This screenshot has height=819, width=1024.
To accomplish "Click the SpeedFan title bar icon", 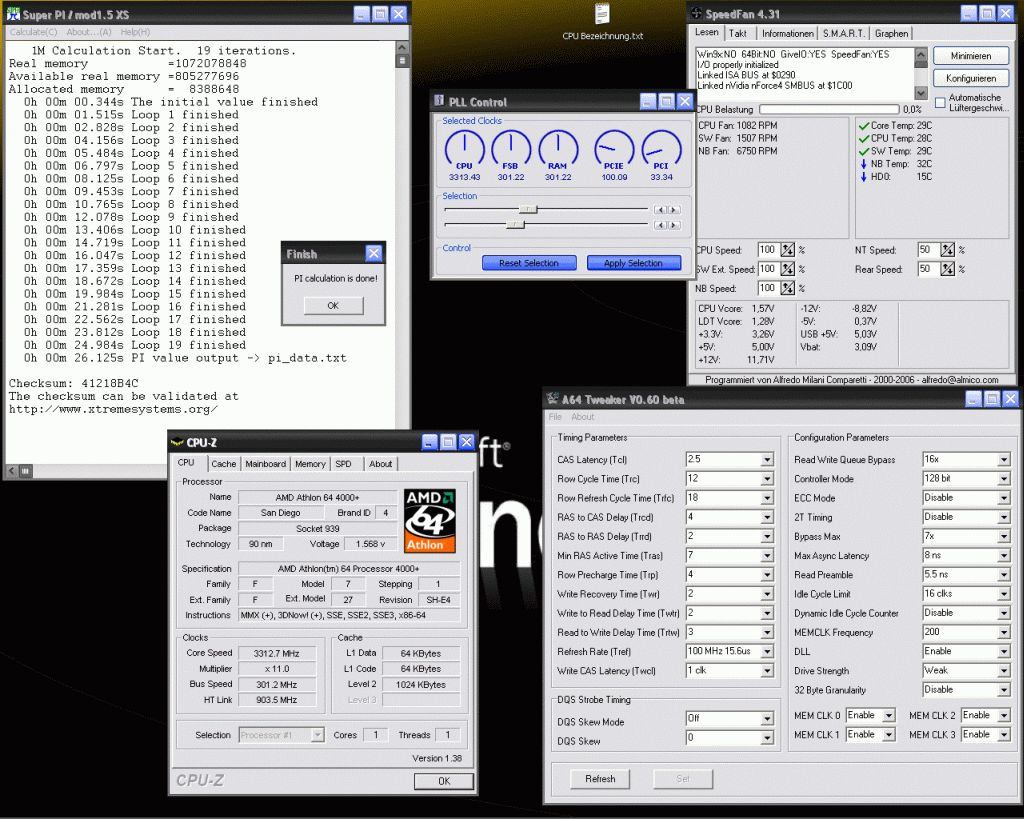I will (x=697, y=13).
